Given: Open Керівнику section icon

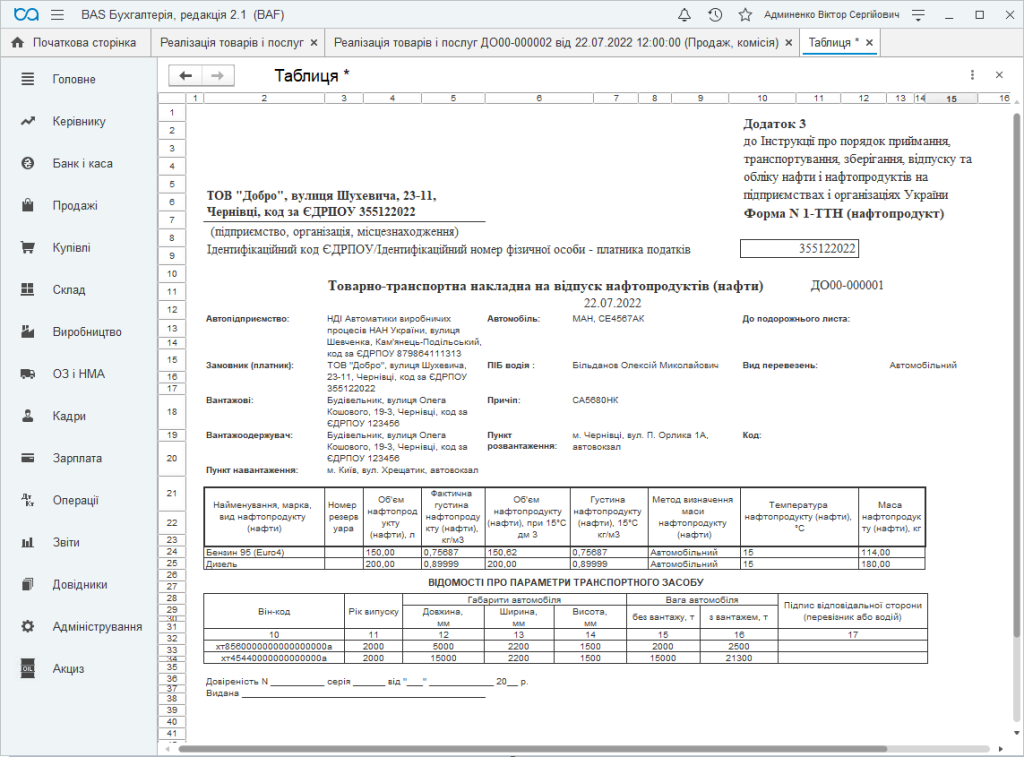Looking at the screenshot, I should 27,121.
